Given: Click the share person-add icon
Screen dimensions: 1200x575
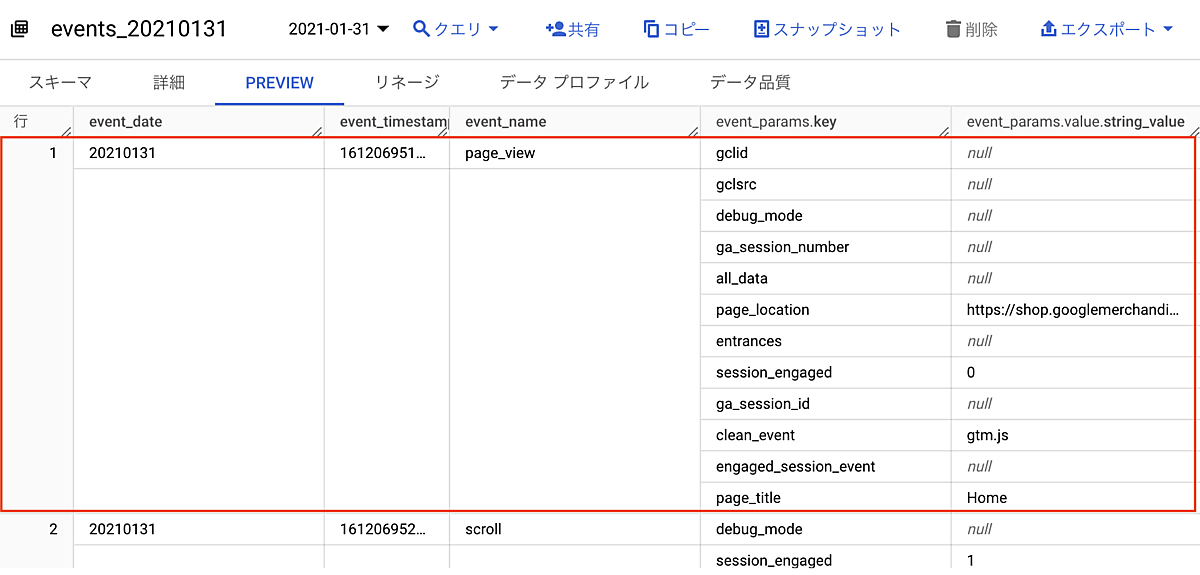Looking at the screenshot, I should pyautogui.click(x=555, y=29).
